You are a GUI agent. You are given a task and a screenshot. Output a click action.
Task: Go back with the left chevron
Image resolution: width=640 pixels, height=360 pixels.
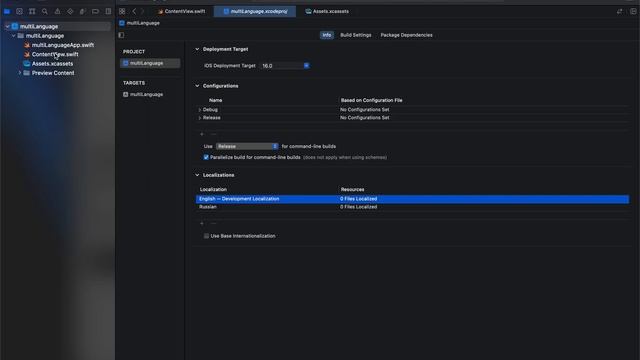tap(134, 11)
